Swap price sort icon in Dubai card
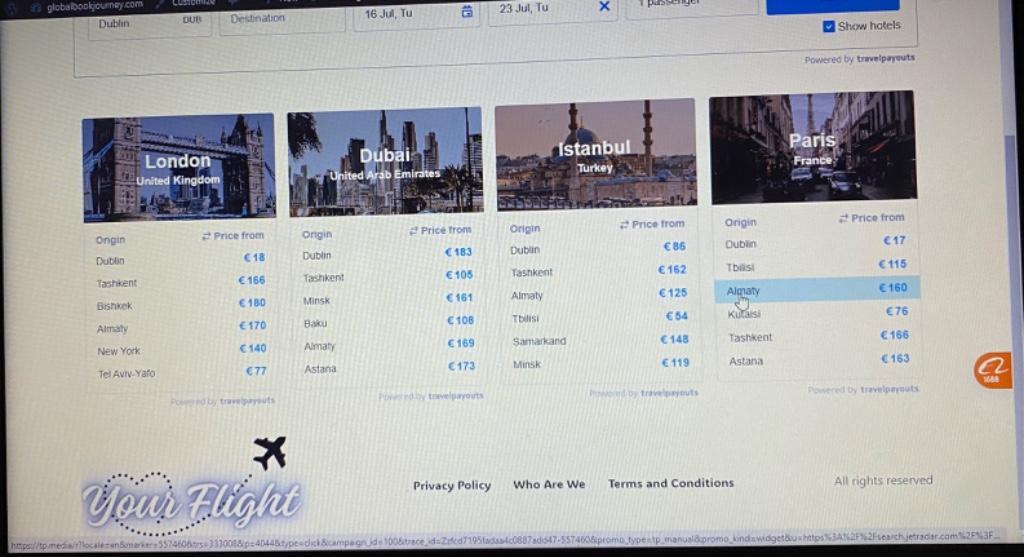 click(413, 231)
